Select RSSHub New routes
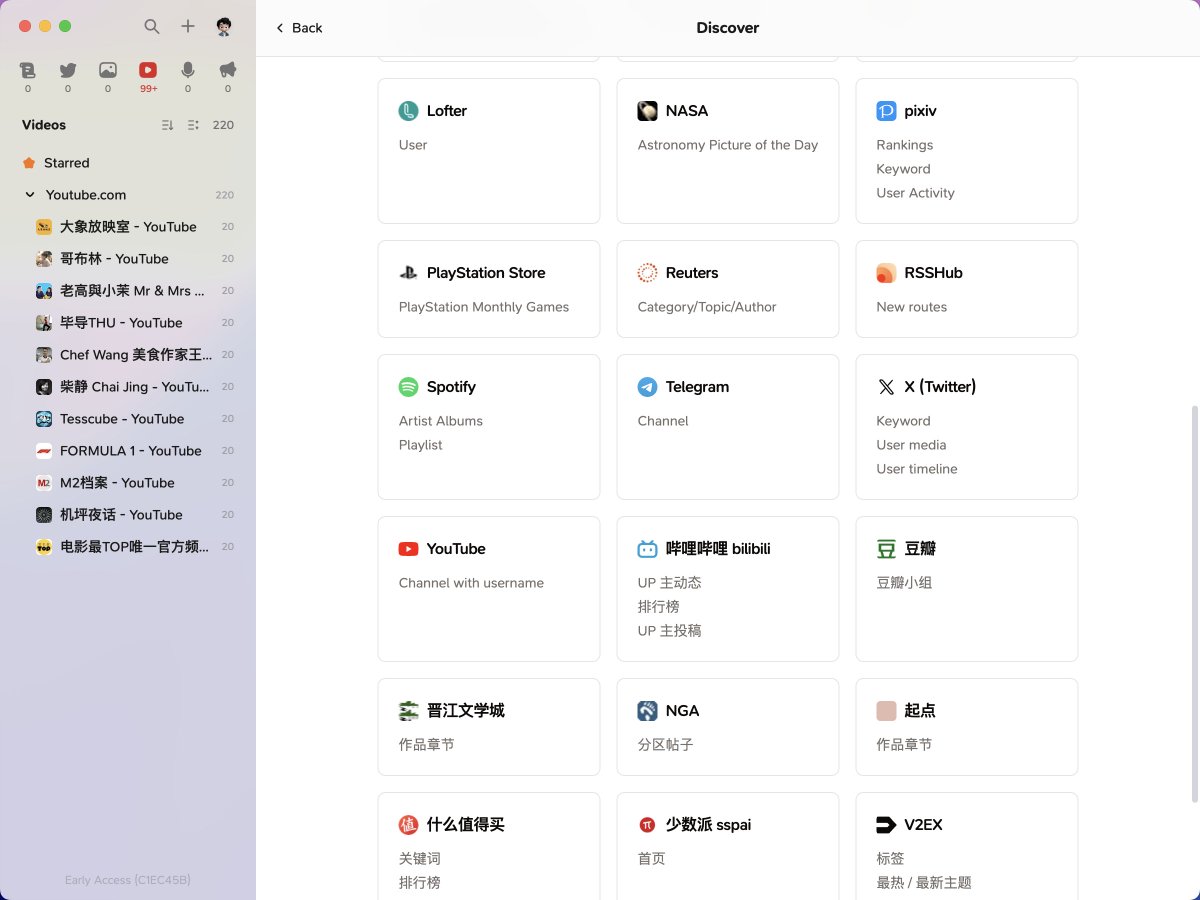This screenshot has width=1200, height=900. pos(912,307)
